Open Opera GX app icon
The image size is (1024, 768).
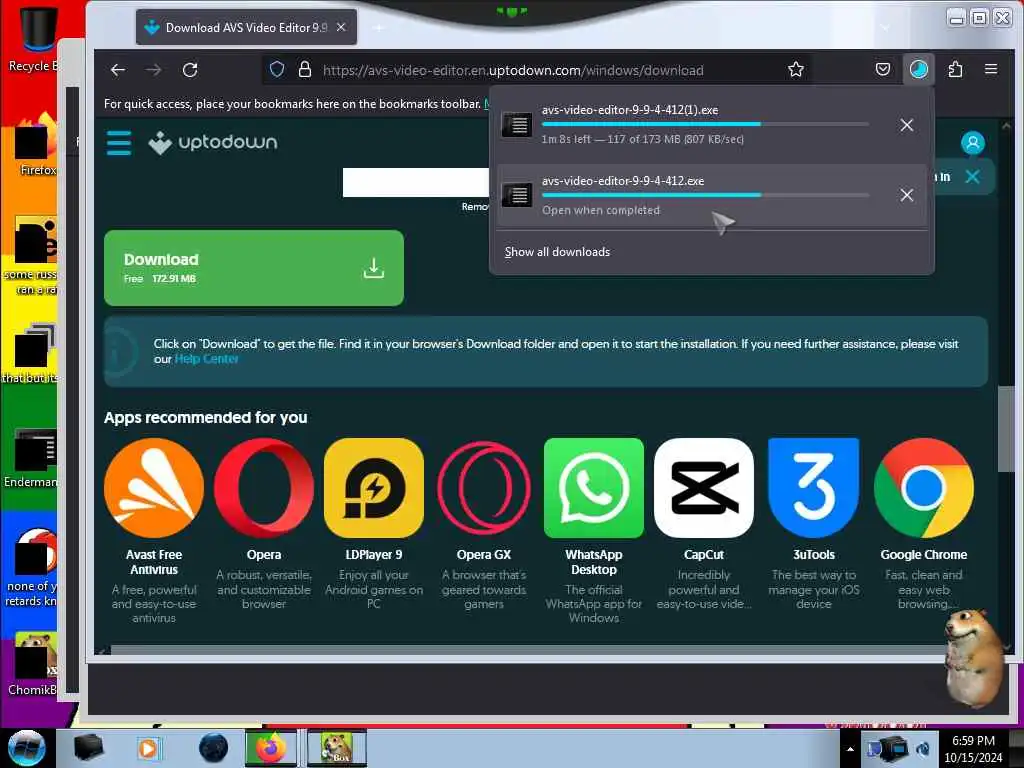[x=484, y=488]
